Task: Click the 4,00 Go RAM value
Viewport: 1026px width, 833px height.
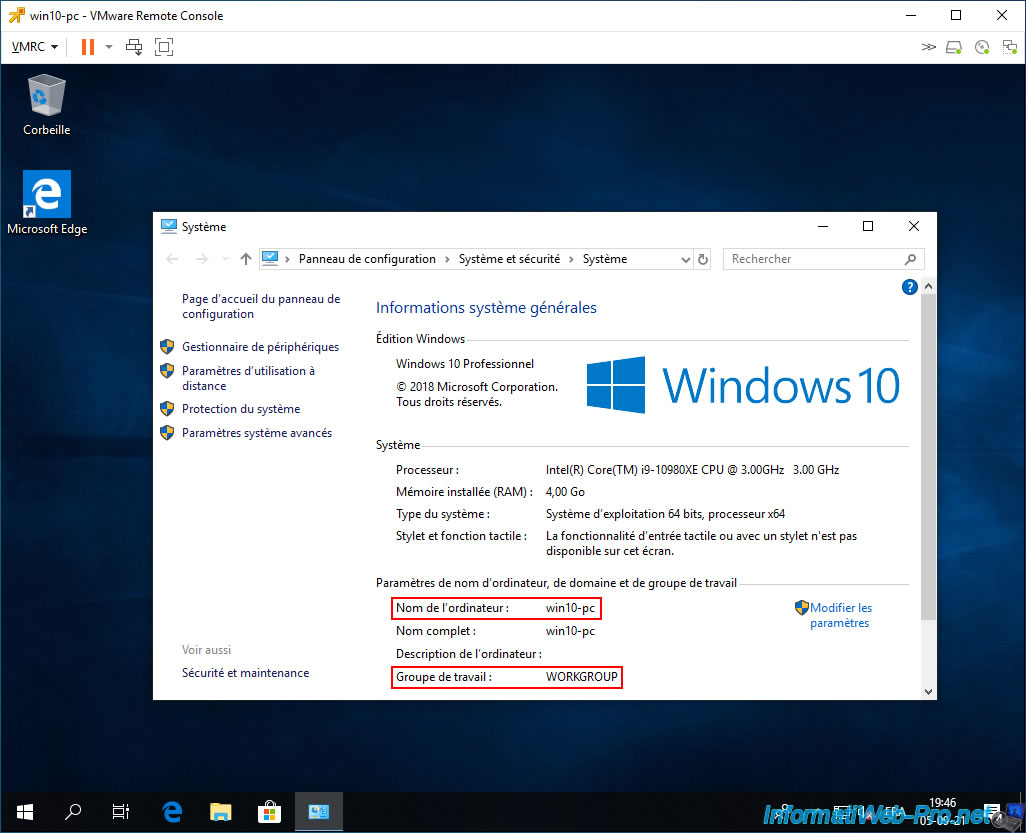Action: click(x=565, y=491)
